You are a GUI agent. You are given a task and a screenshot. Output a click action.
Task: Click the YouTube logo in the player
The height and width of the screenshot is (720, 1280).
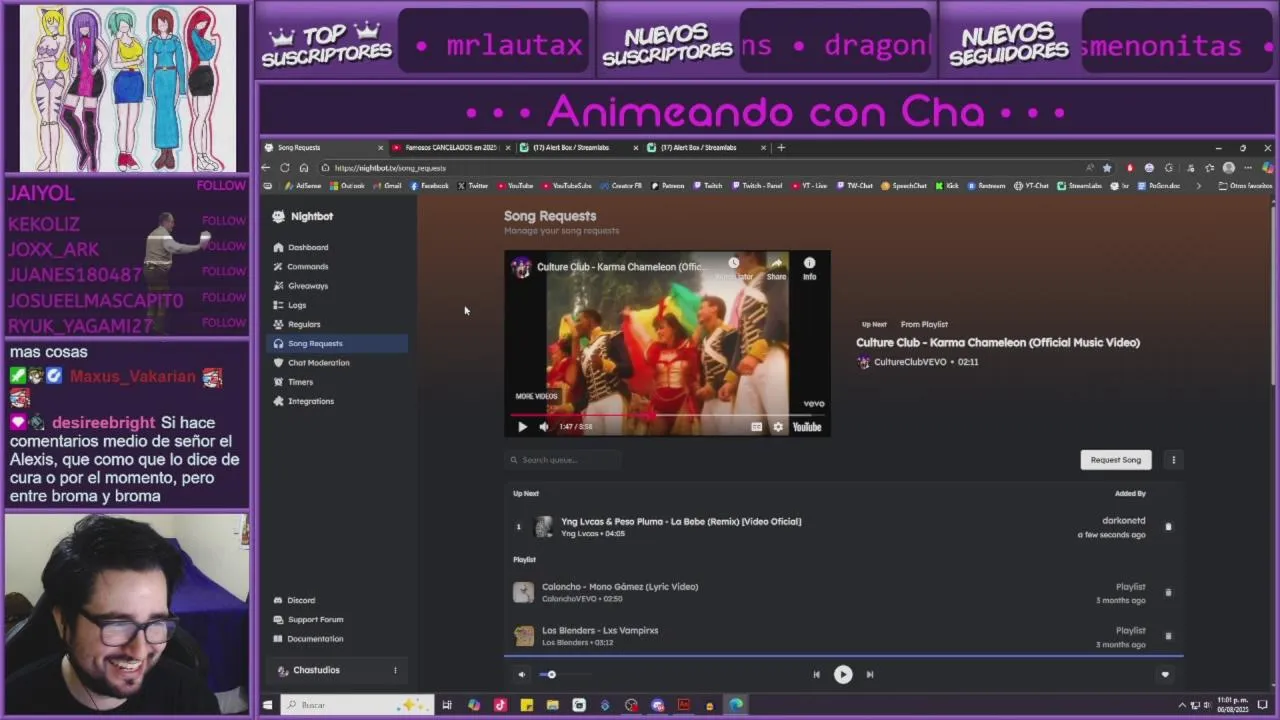click(x=807, y=427)
